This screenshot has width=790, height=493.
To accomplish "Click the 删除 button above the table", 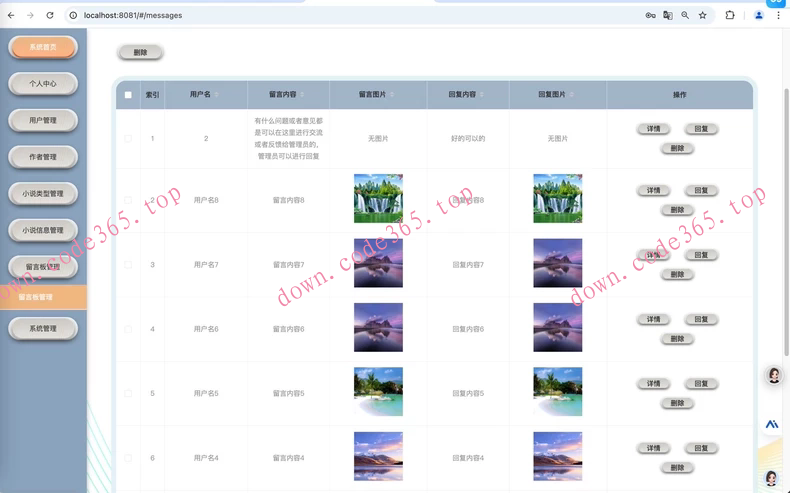I will pyautogui.click(x=140, y=52).
